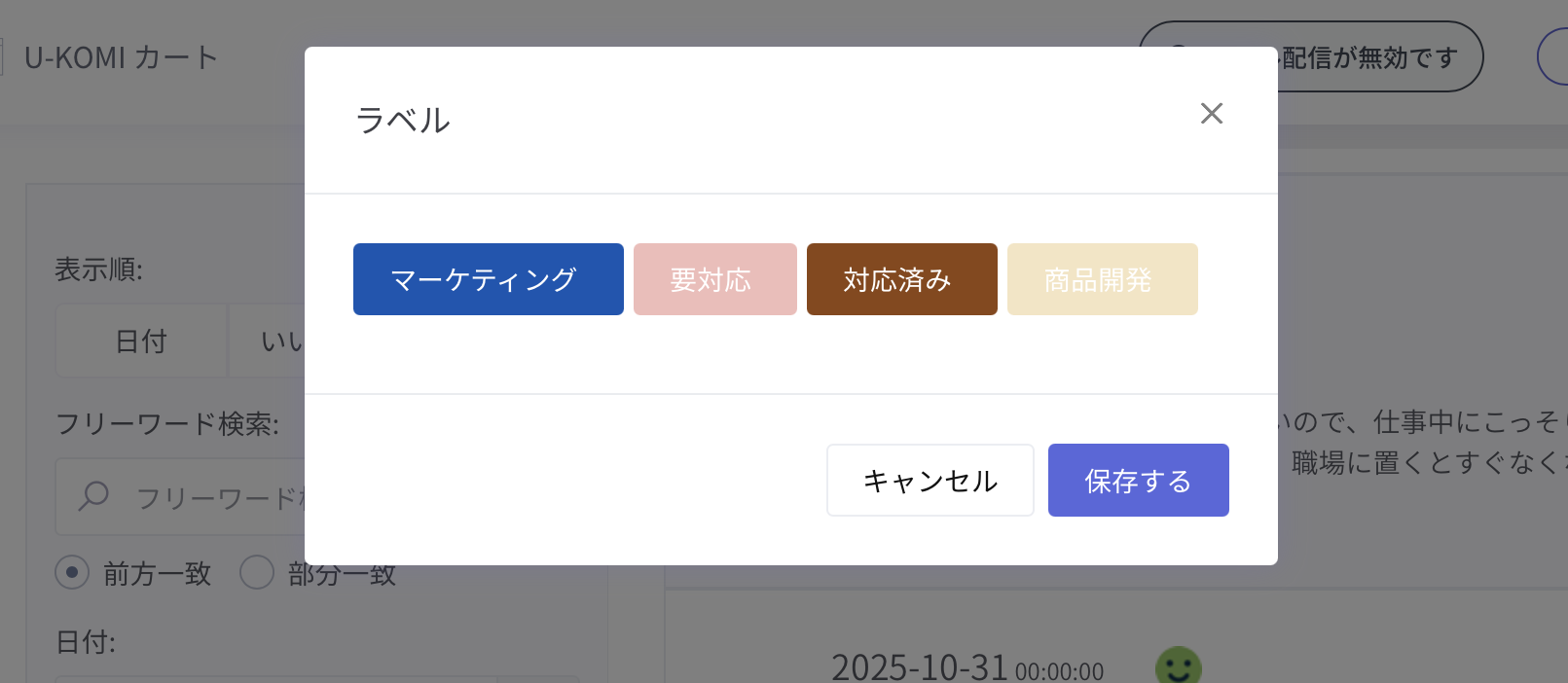Screen dimensions: 1568x683
Task: Select the 前方一致 radio button
Action: click(72, 573)
